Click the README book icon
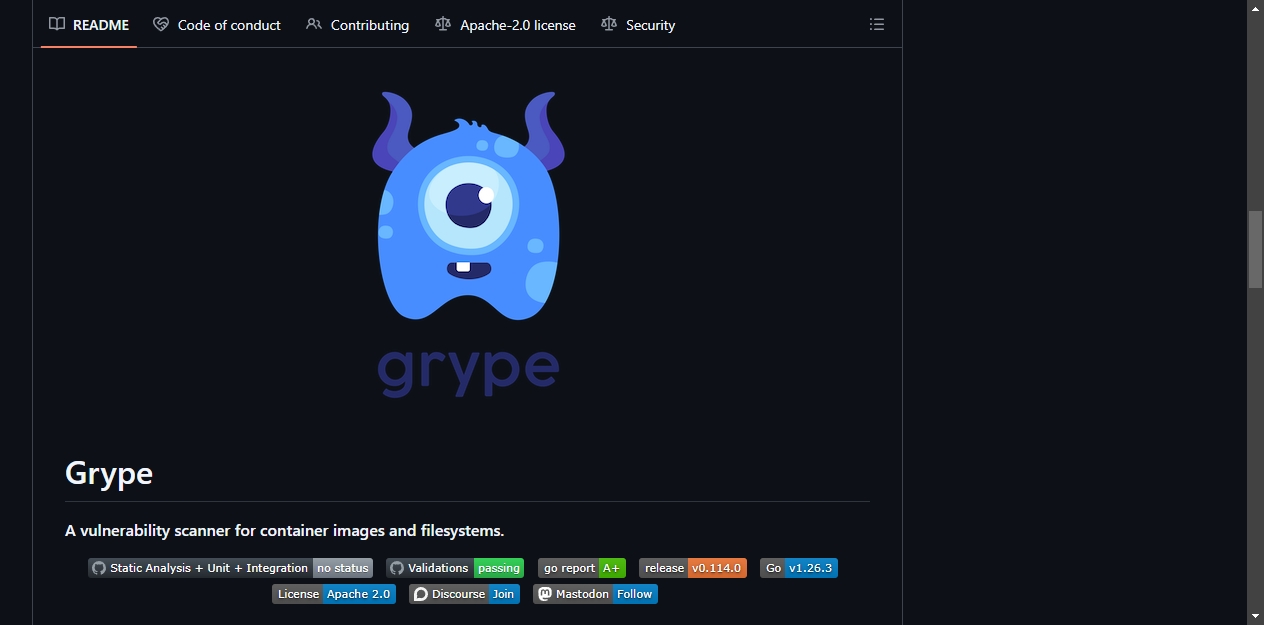This screenshot has height=625, width=1264. point(57,24)
